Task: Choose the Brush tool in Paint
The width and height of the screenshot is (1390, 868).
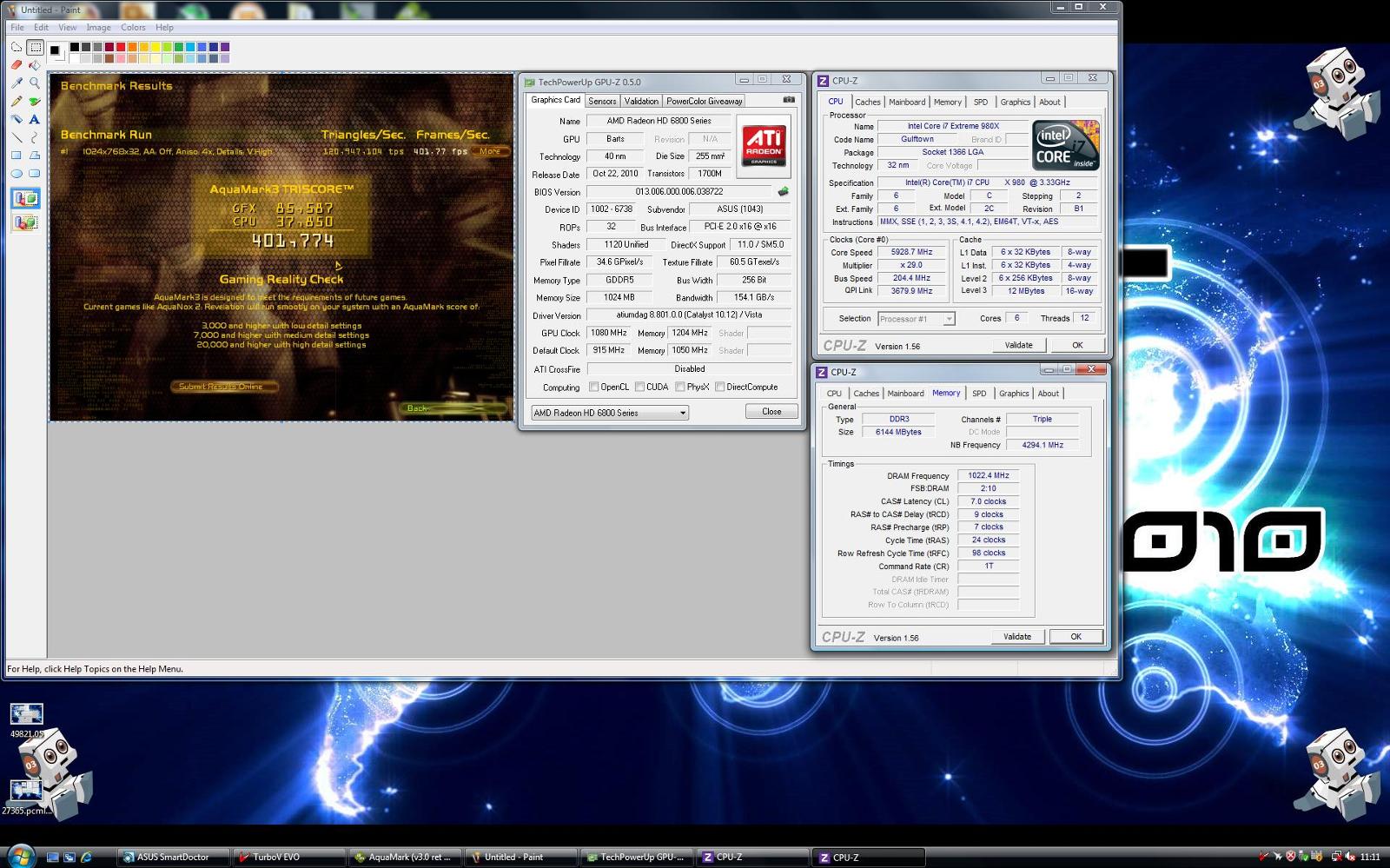Action: pos(35,102)
